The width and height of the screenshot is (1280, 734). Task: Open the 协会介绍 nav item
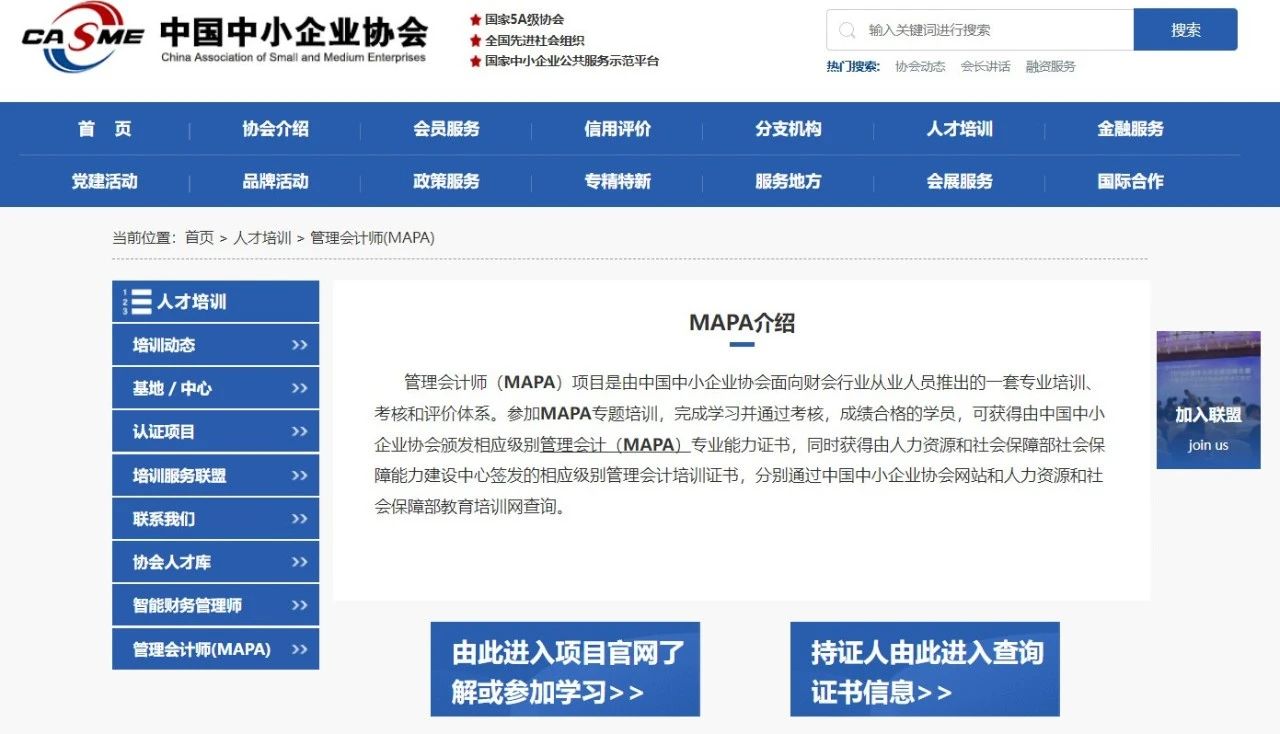[275, 129]
